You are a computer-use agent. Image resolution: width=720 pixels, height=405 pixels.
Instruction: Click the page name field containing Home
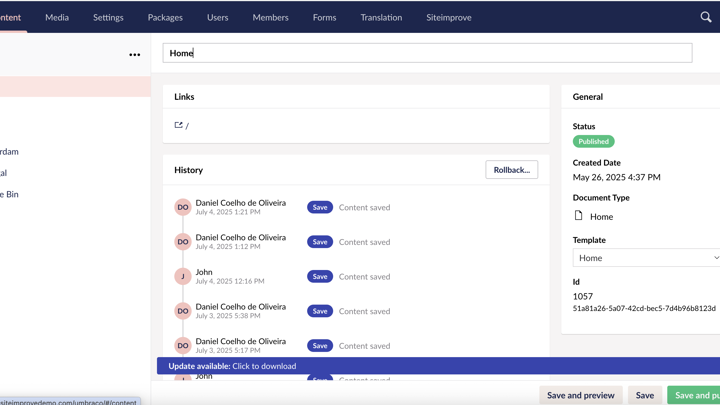click(427, 53)
